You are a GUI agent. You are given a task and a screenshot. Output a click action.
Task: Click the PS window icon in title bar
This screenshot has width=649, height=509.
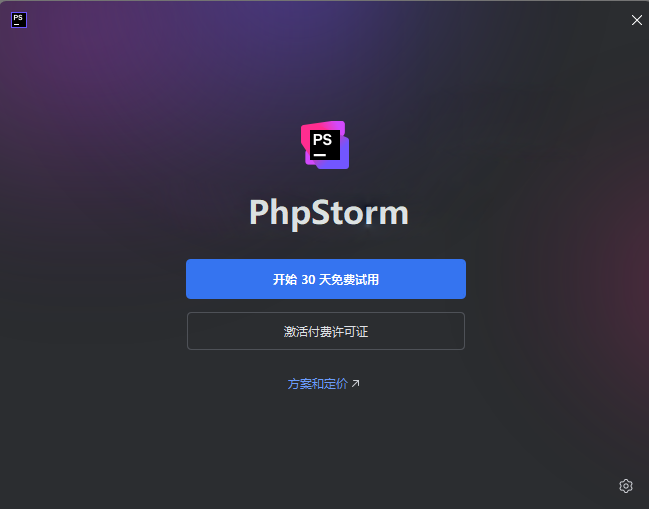click(19, 20)
